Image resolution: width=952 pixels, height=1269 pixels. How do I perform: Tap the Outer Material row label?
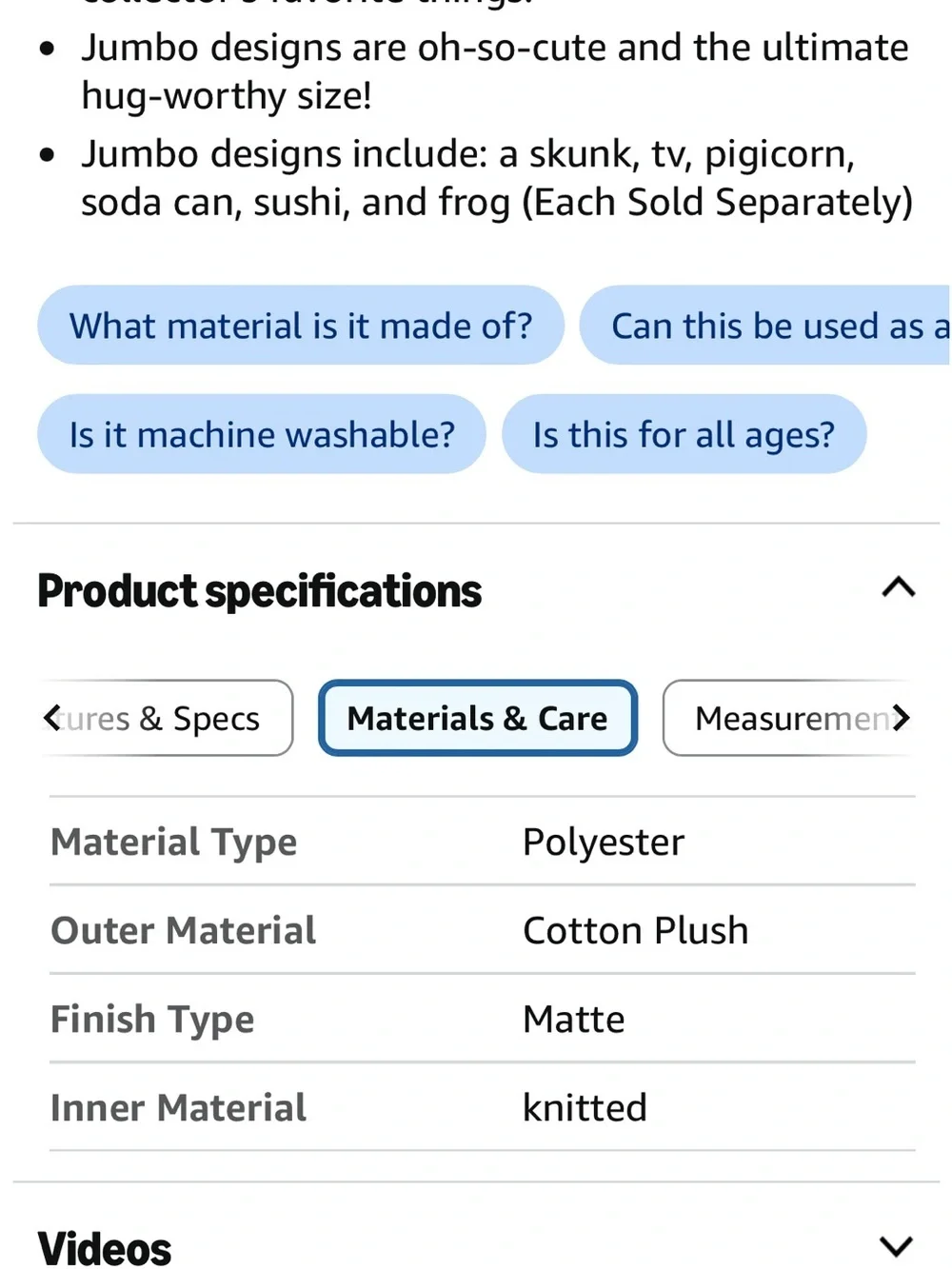183,930
